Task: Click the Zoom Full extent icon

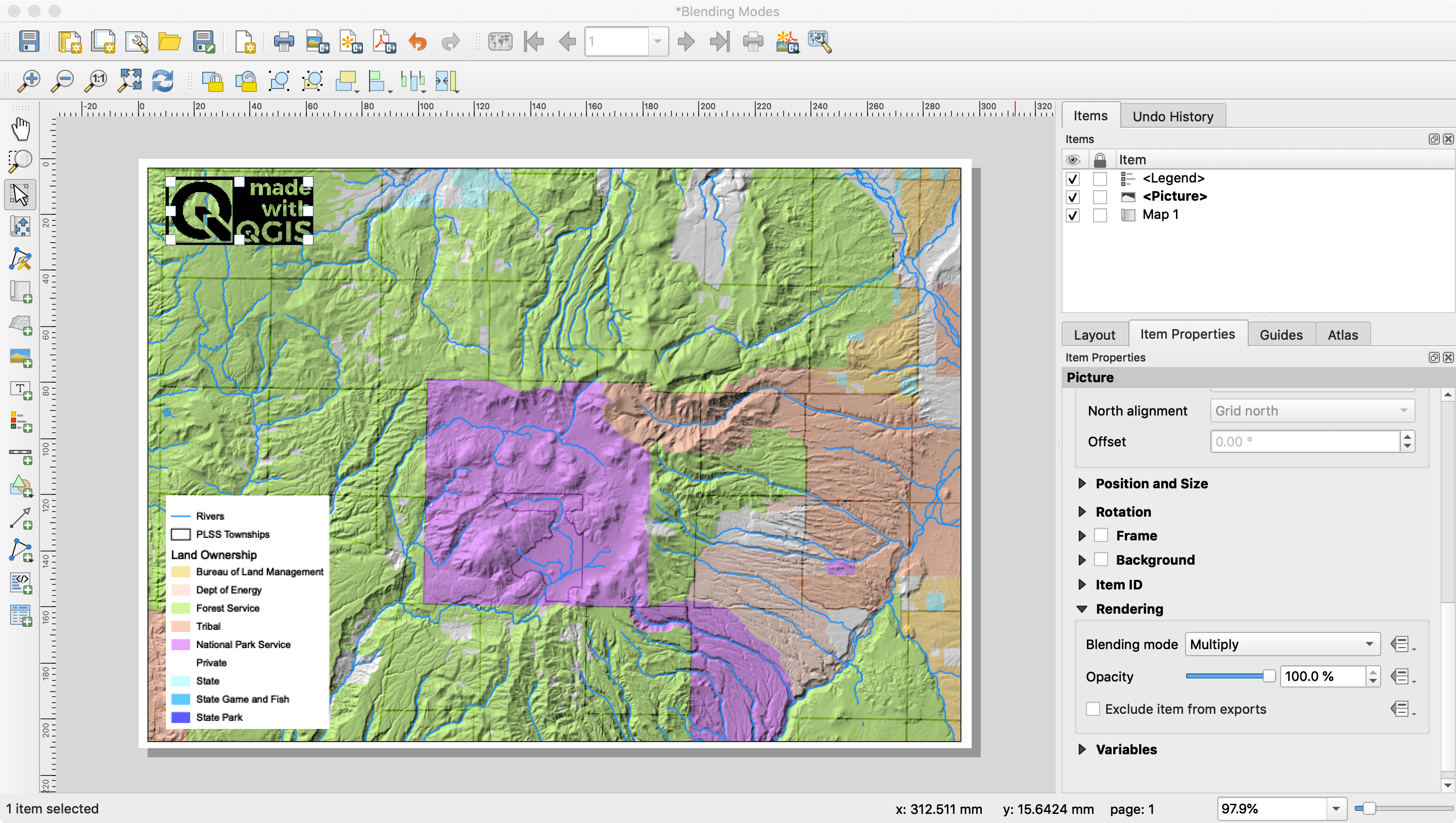Action: (129, 81)
